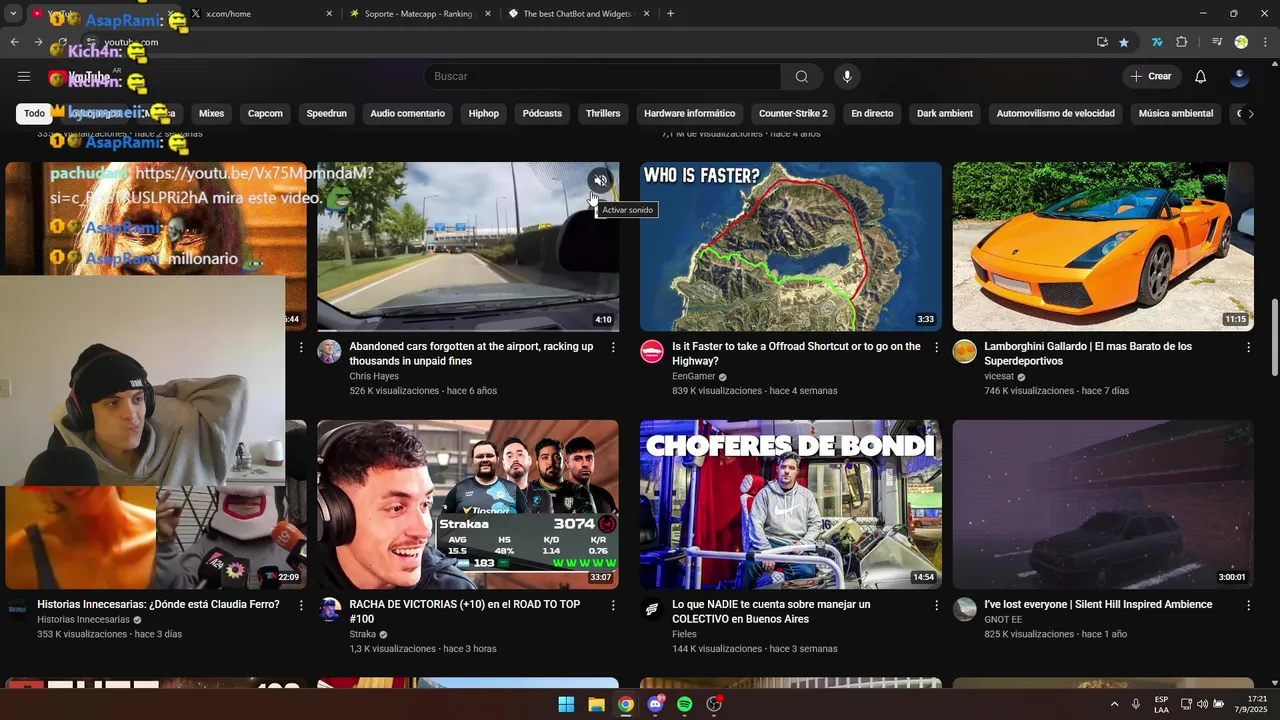Screen dimensions: 1280x720
Task: Go back with browser arrow
Action: (x=14, y=42)
